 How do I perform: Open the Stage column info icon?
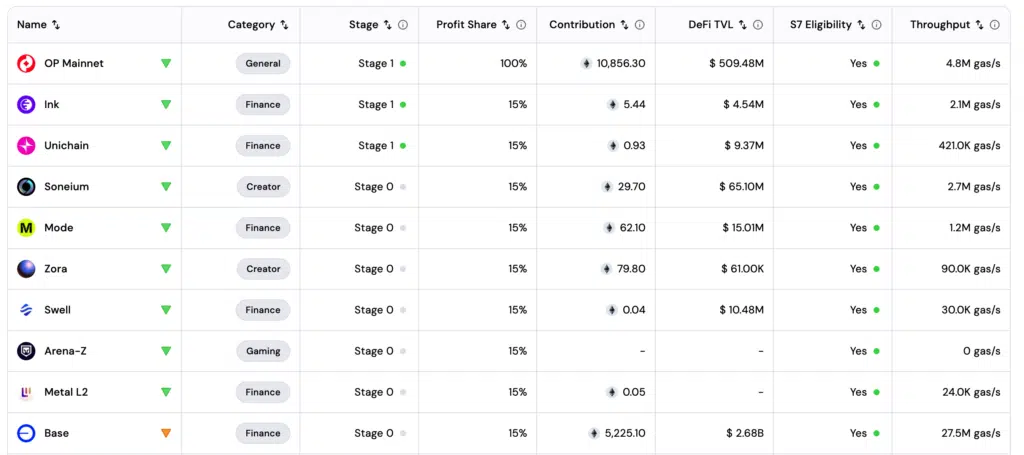[403, 25]
